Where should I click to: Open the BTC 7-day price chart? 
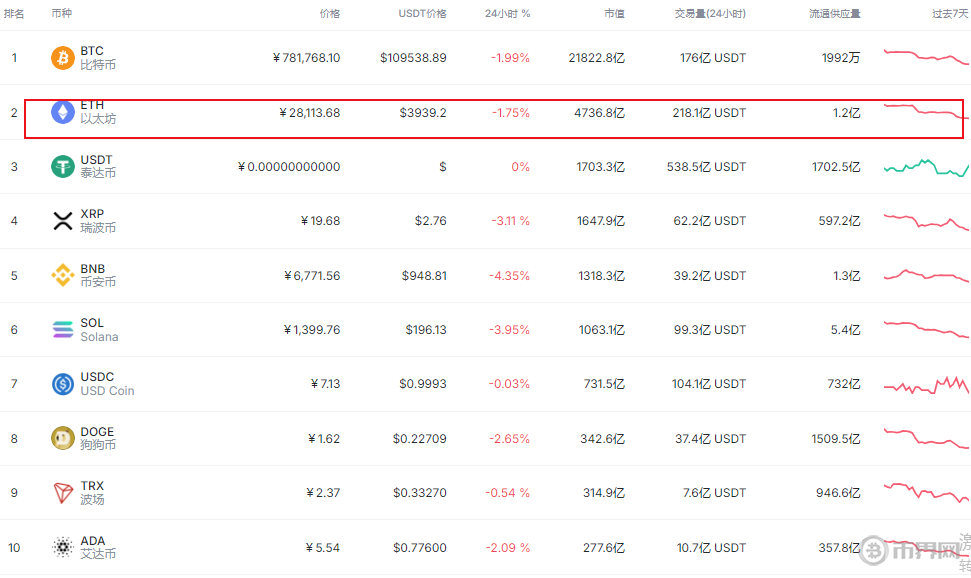point(925,57)
